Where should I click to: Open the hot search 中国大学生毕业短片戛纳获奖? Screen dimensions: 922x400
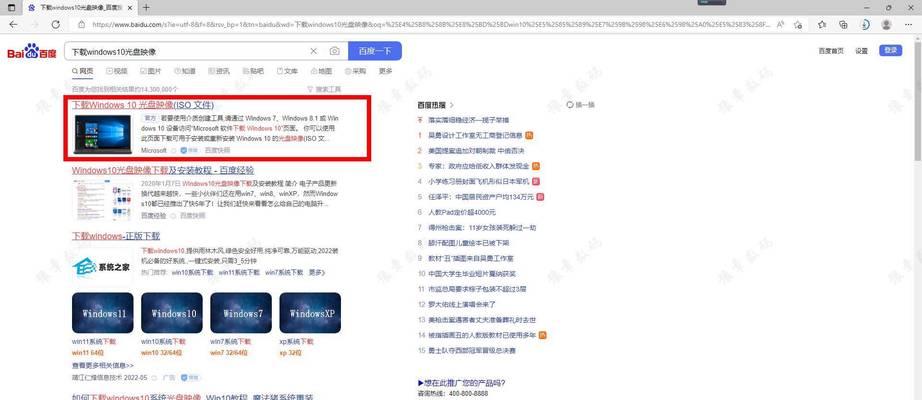coord(472,274)
